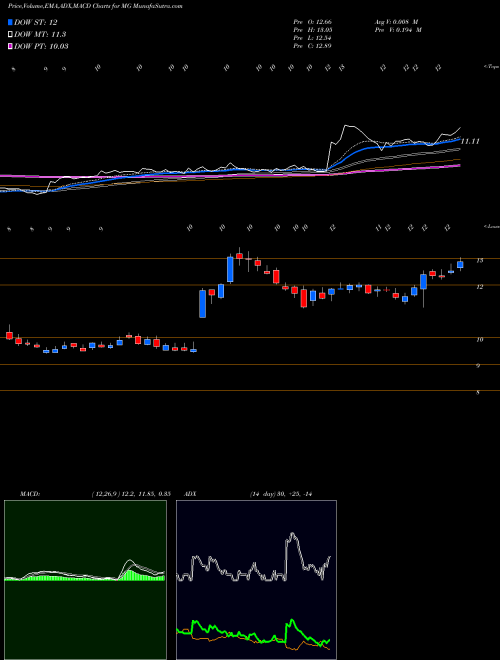This screenshot has height=660, width=500.
Task: Open the green MACD histogram panel
Action: tap(85, 580)
